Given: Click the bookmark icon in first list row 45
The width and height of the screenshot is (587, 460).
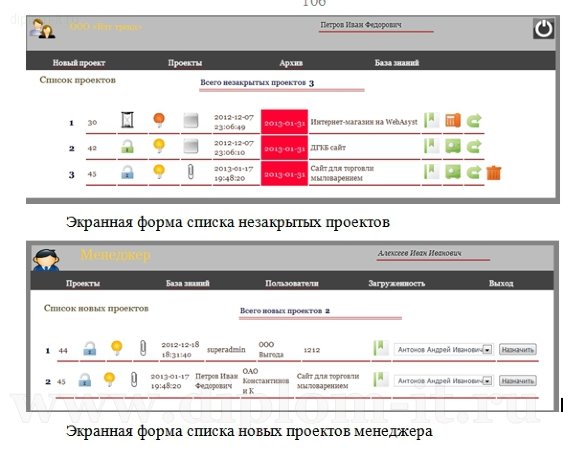Looking at the screenshot, I should (x=431, y=172).
